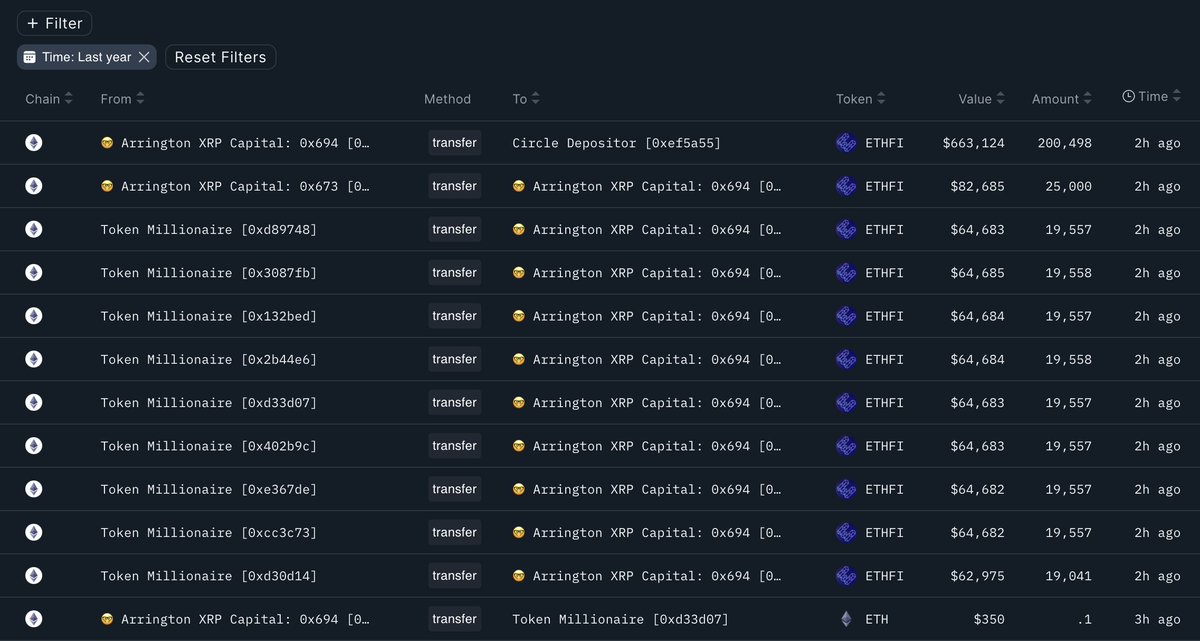This screenshot has height=641, width=1200.
Task: Open Token Millionaire [0xd89748] address
Action: (x=209, y=229)
